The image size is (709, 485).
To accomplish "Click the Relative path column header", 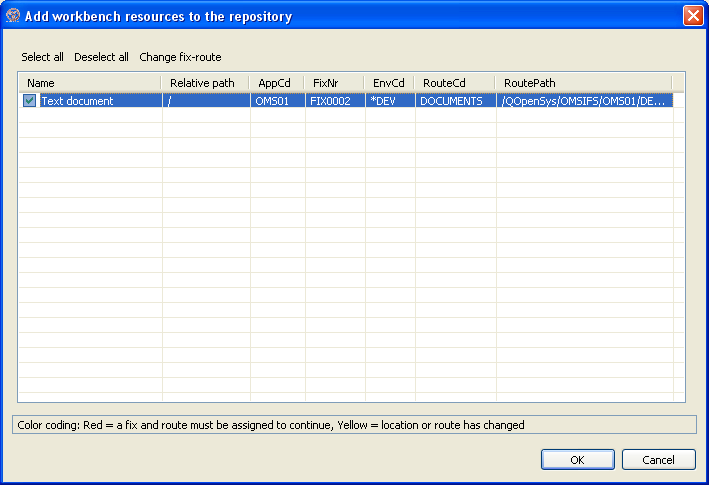I will [205, 83].
